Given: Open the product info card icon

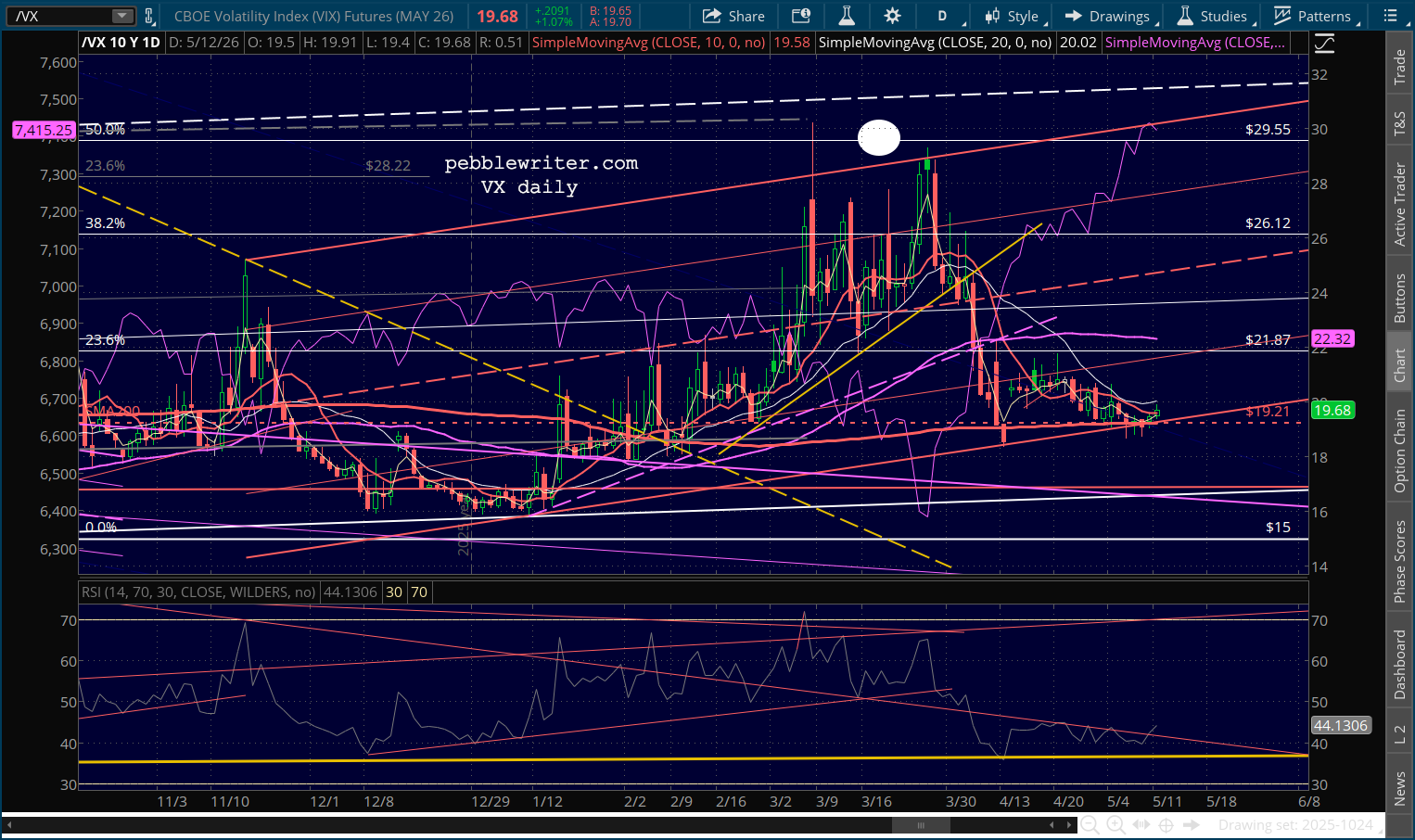Looking at the screenshot, I should (x=801, y=16).
